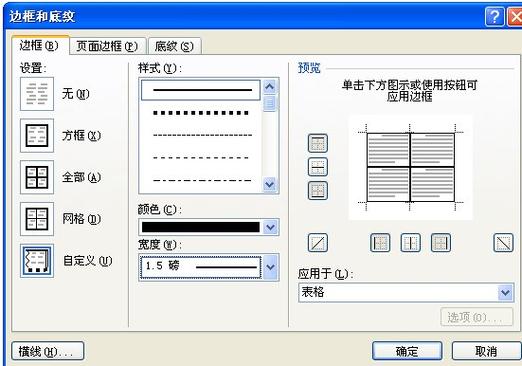Open the 颜色 color dropdown arrow
This screenshot has width=522, height=366.
[270, 227]
